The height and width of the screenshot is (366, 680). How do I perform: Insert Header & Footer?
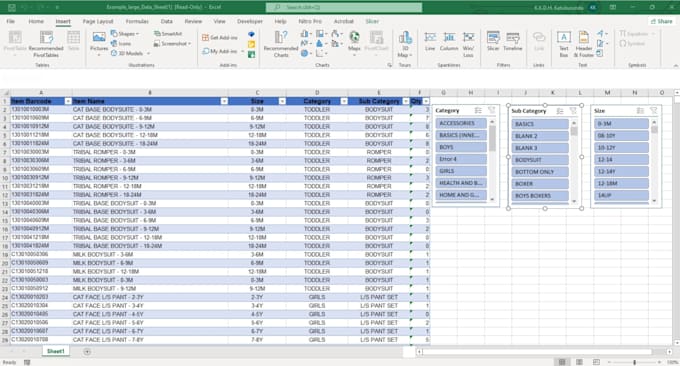point(584,44)
